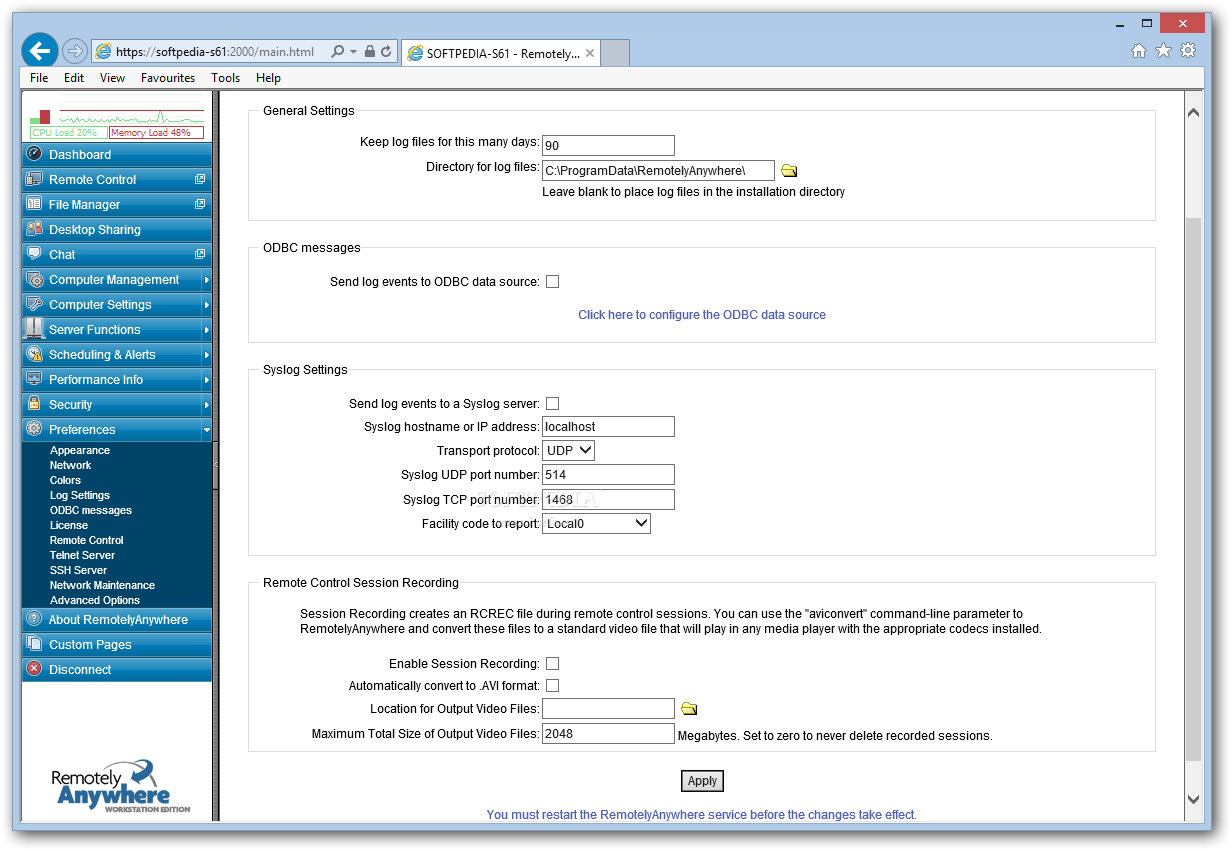Click the Remote Control monitor icon

coord(34,179)
